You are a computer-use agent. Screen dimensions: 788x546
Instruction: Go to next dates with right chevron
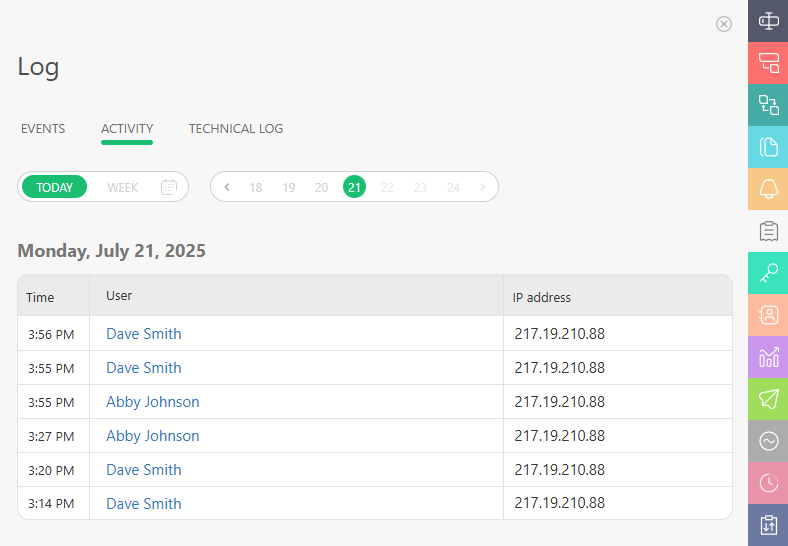pos(482,187)
